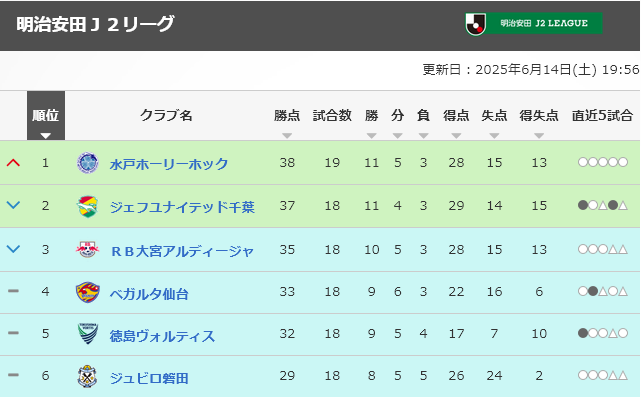Open 徳島ヴォルティス club link
Viewport: 641px width, 397px height.
pyautogui.click(x=162, y=335)
